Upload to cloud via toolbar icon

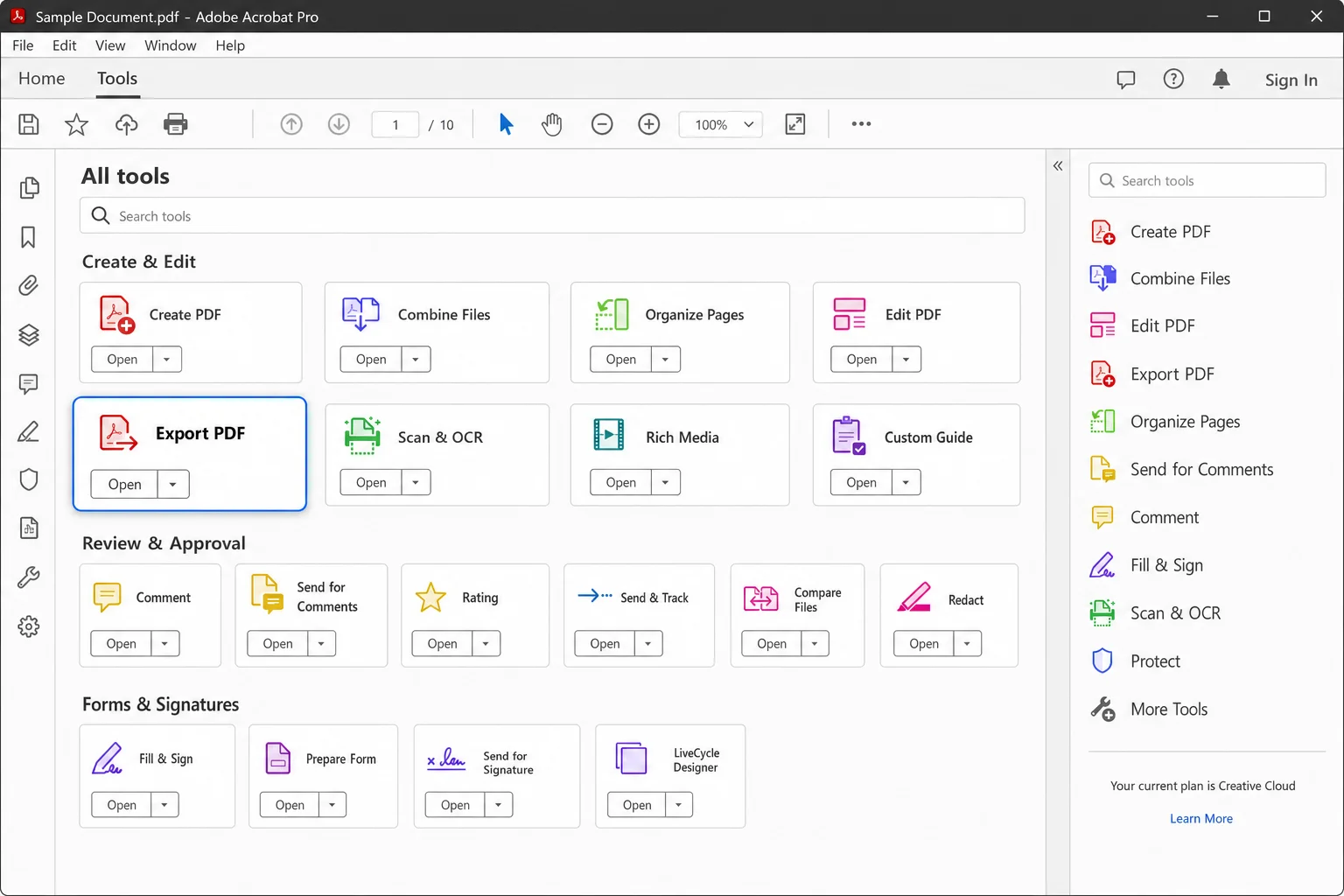tap(127, 124)
